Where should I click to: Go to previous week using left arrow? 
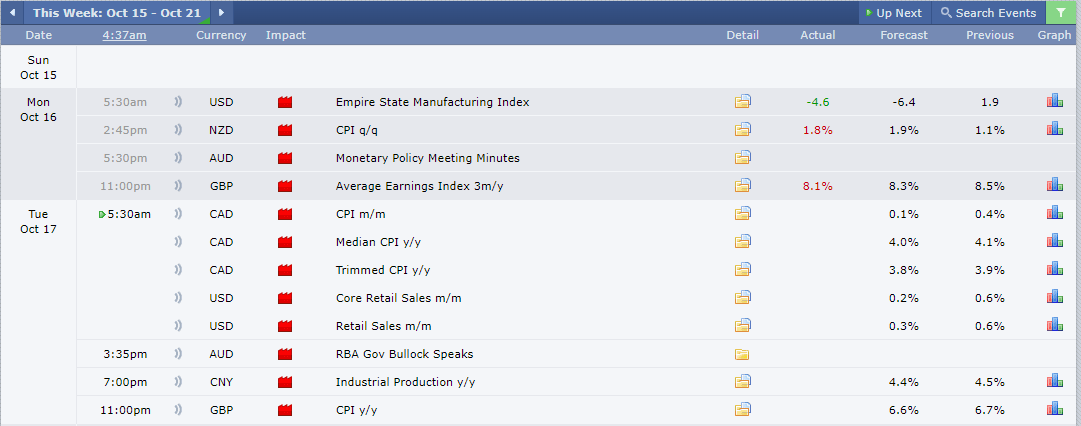[12, 12]
